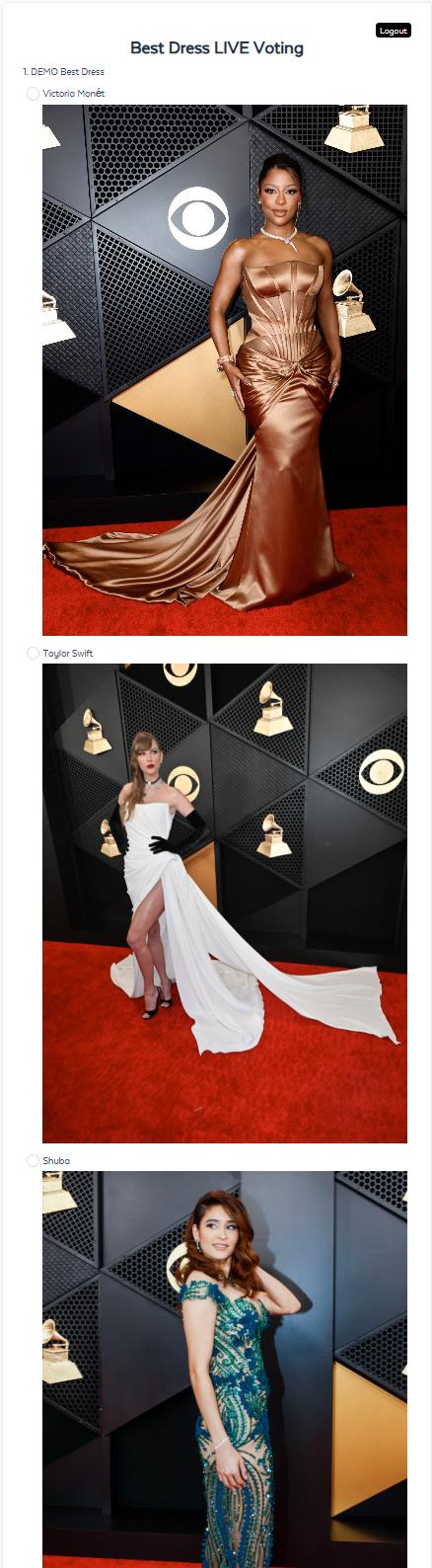Screen dimensions: 432x1568
Task: Click the Taylor Swift option label
Action: point(68,654)
